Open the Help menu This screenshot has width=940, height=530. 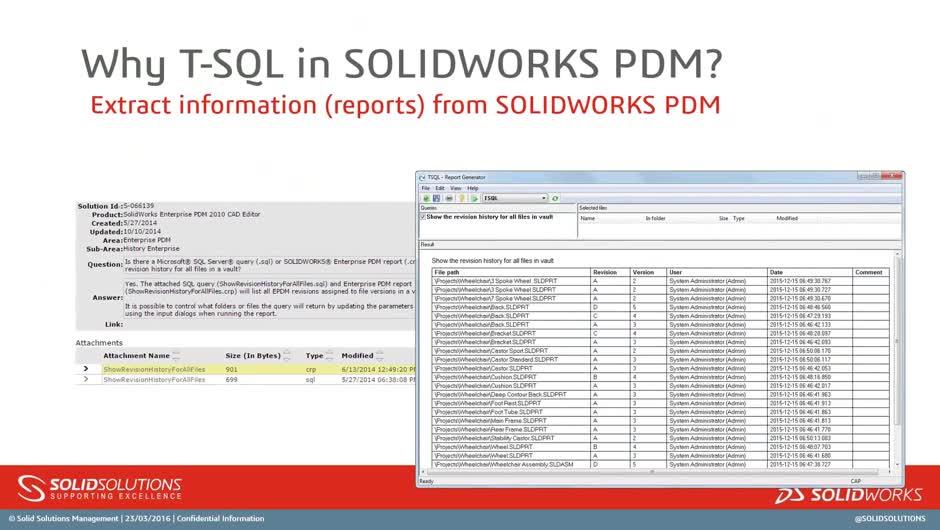coord(472,188)
